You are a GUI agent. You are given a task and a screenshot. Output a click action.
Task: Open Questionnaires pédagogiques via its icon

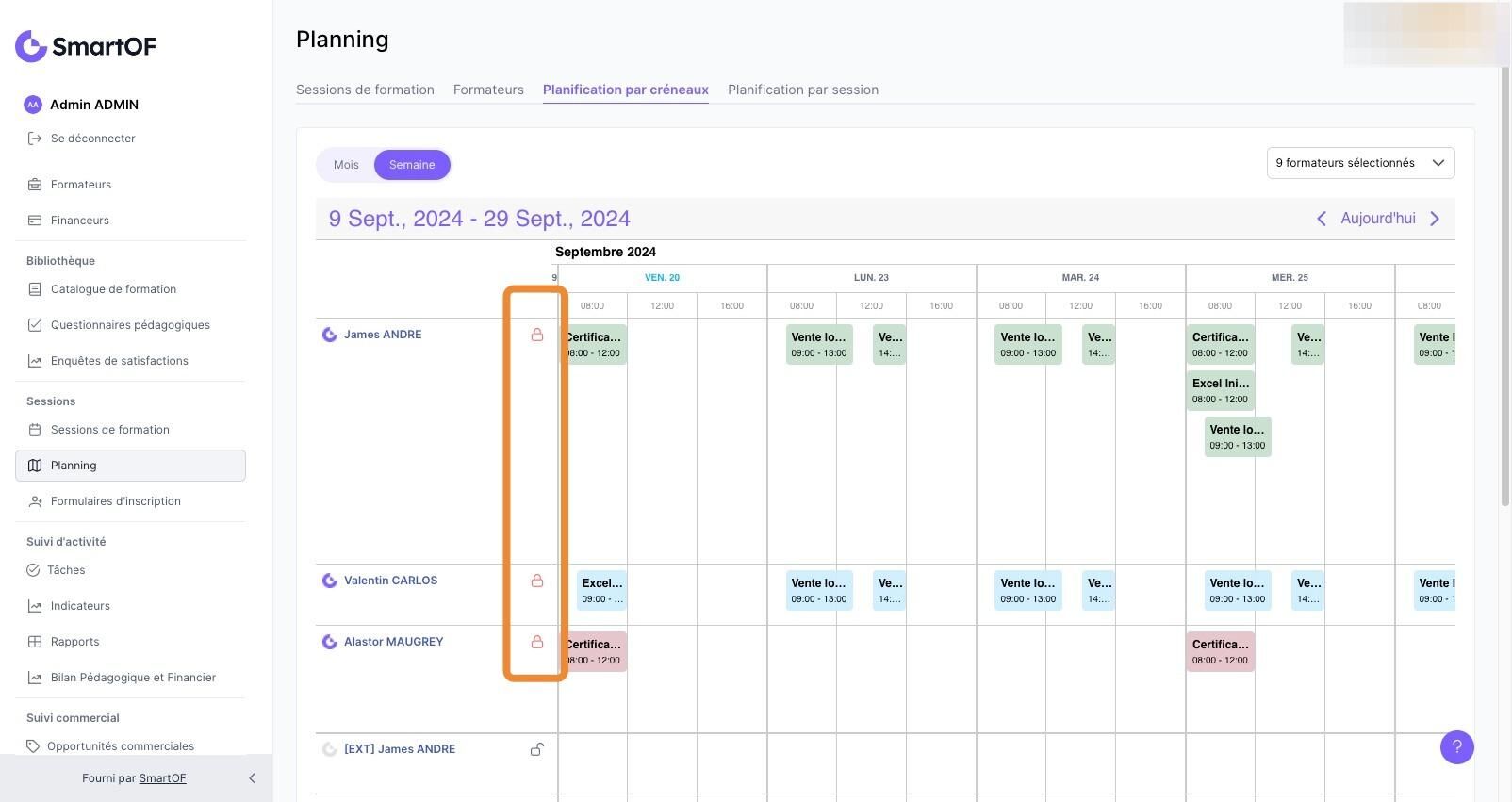[35, 325]
